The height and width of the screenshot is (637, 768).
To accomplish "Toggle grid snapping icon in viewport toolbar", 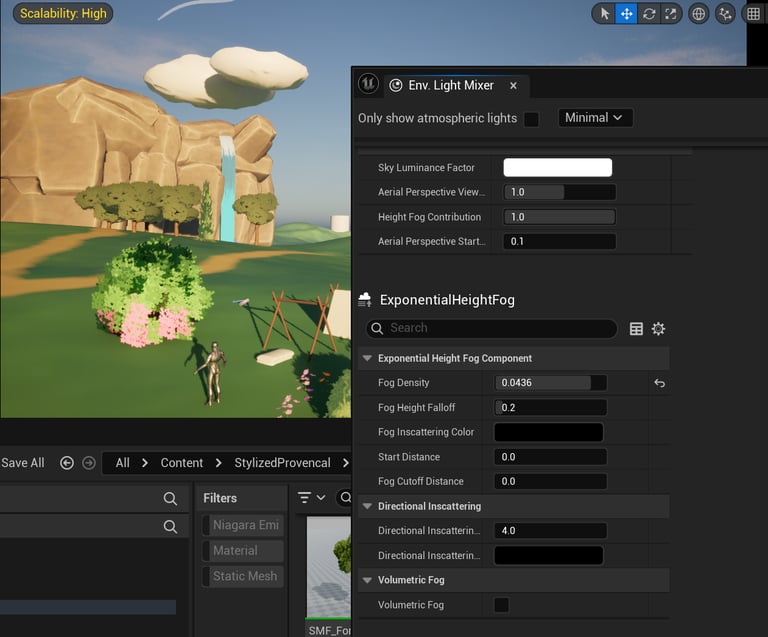I will [753, 14].
